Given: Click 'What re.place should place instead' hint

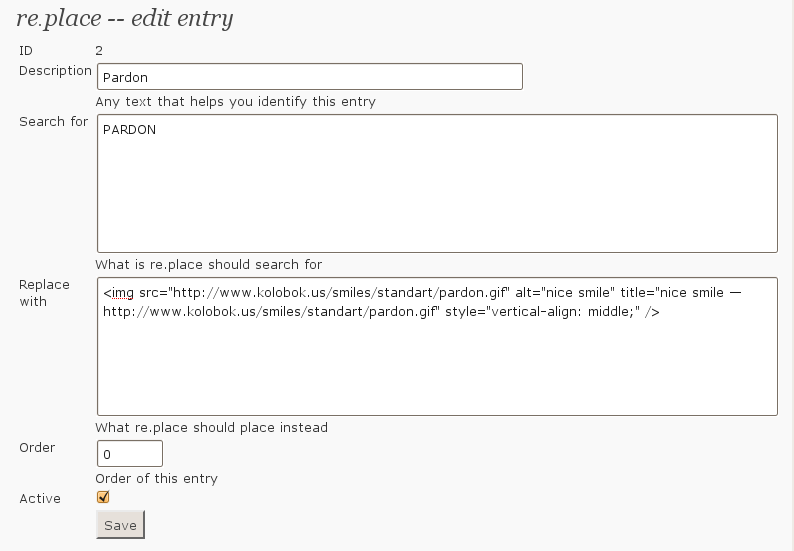Looking at the screenshot, I should point(212,427).
